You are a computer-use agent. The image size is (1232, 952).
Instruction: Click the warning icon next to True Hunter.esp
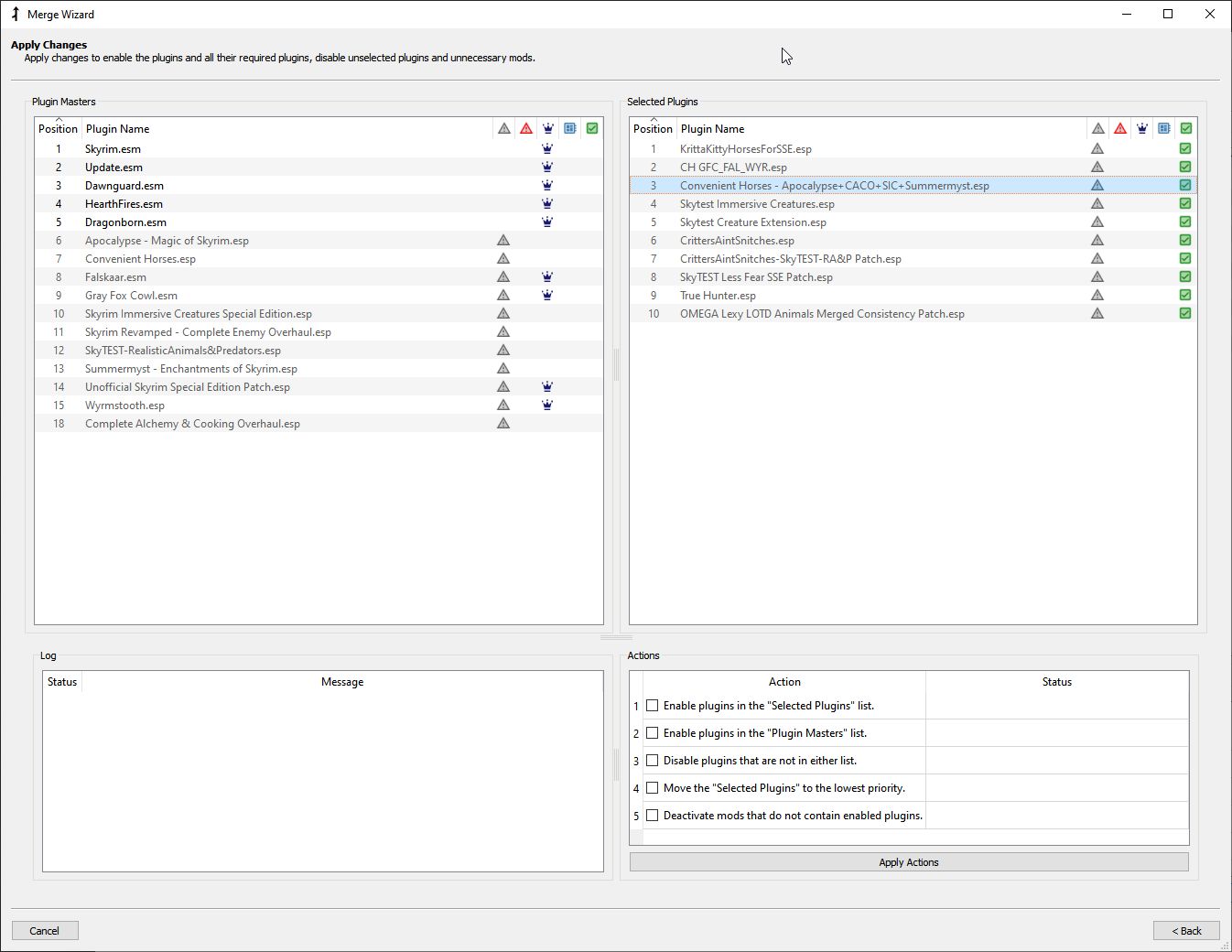(1097, 295)
